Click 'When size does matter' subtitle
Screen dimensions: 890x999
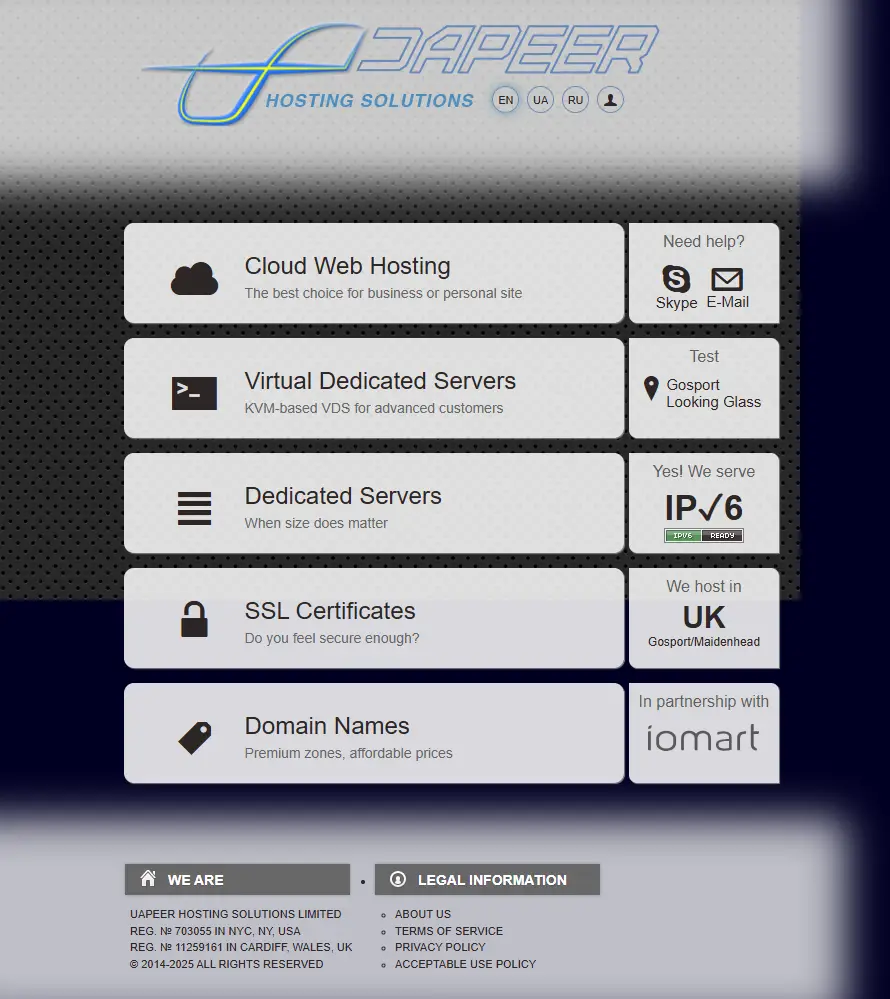(316, 523)
